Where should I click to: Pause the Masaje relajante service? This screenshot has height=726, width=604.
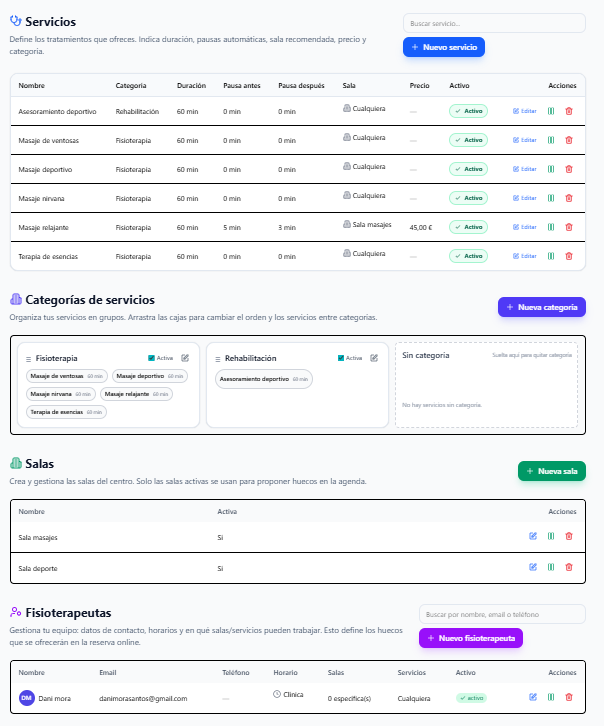click(551, 227)
